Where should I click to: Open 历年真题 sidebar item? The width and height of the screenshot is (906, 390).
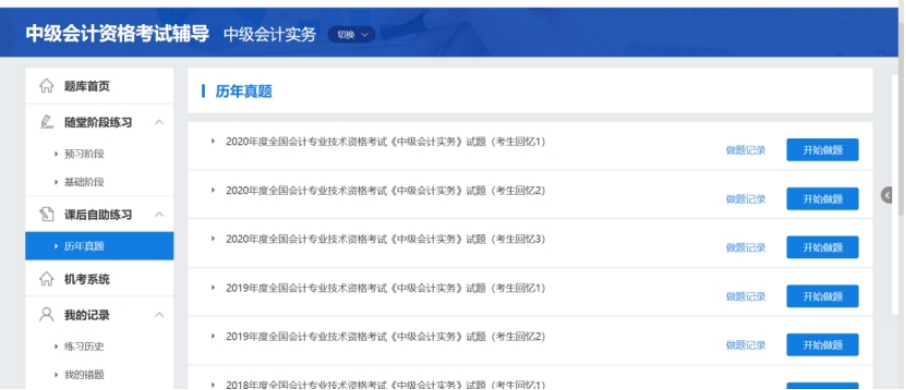[x=99, y=246]
